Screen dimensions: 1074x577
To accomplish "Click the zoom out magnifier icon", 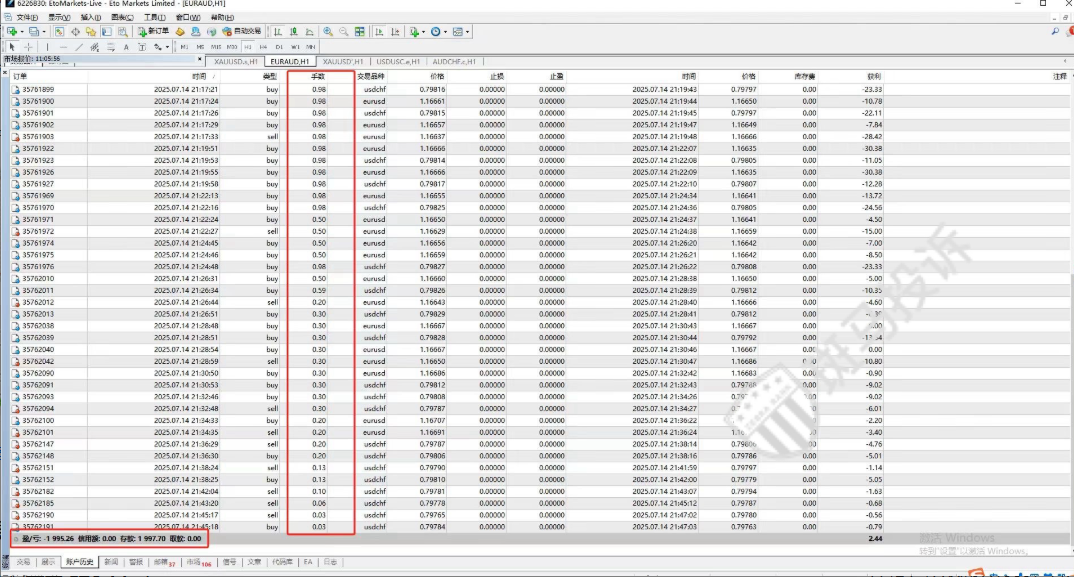I will point(344,32).
